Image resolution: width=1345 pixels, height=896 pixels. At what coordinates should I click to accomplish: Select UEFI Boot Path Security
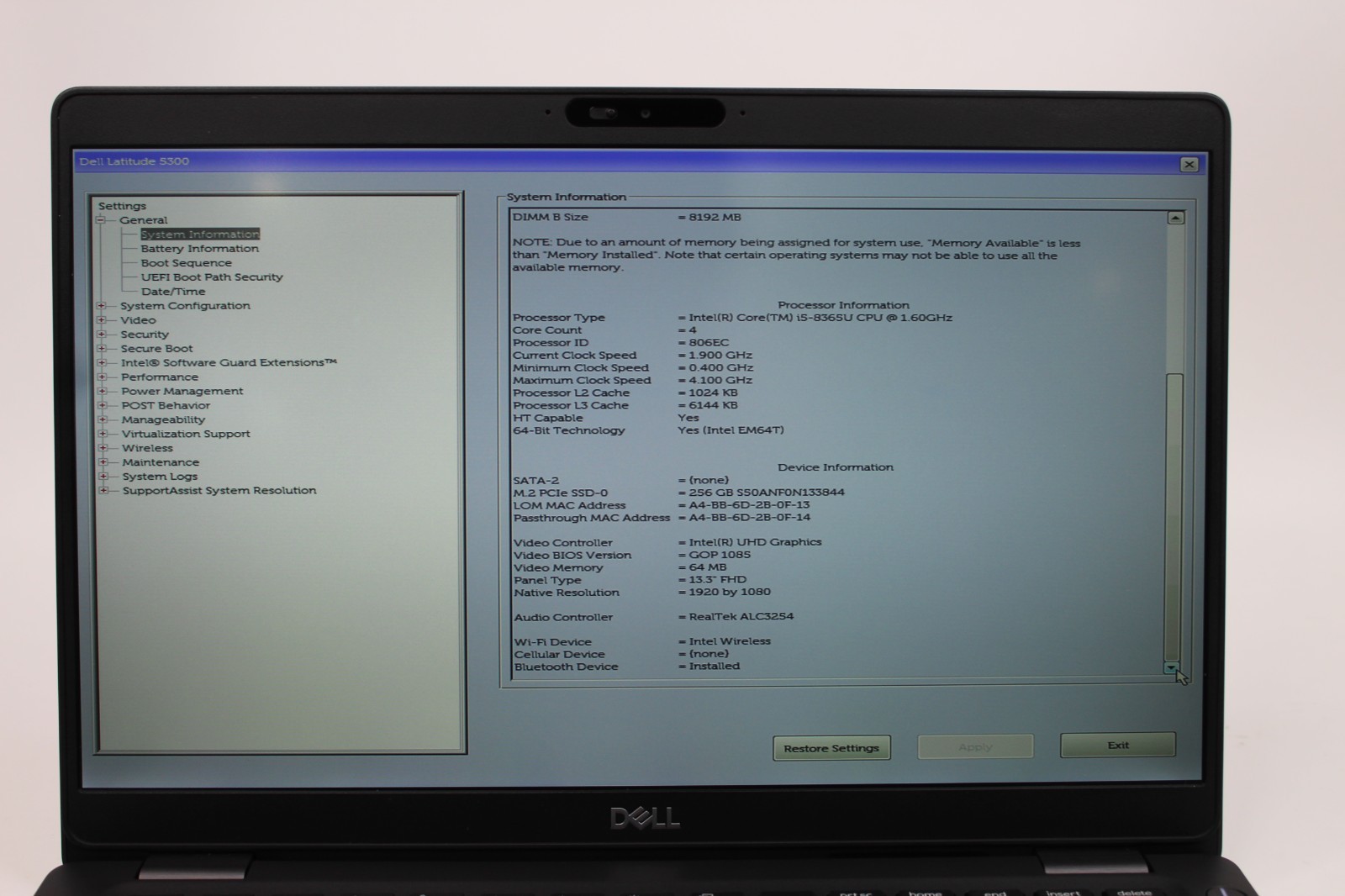212,277
